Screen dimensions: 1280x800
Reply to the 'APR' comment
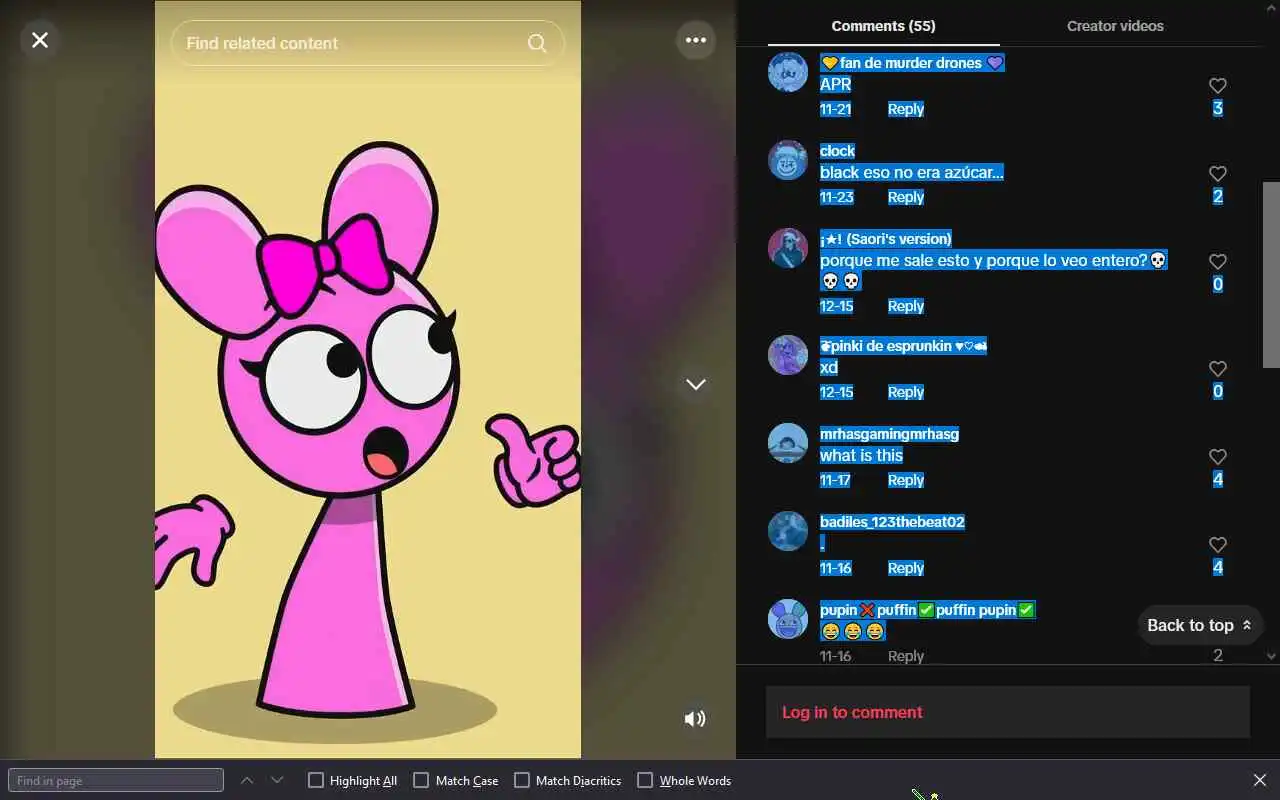pyautogui.click(x=906, y=109)
